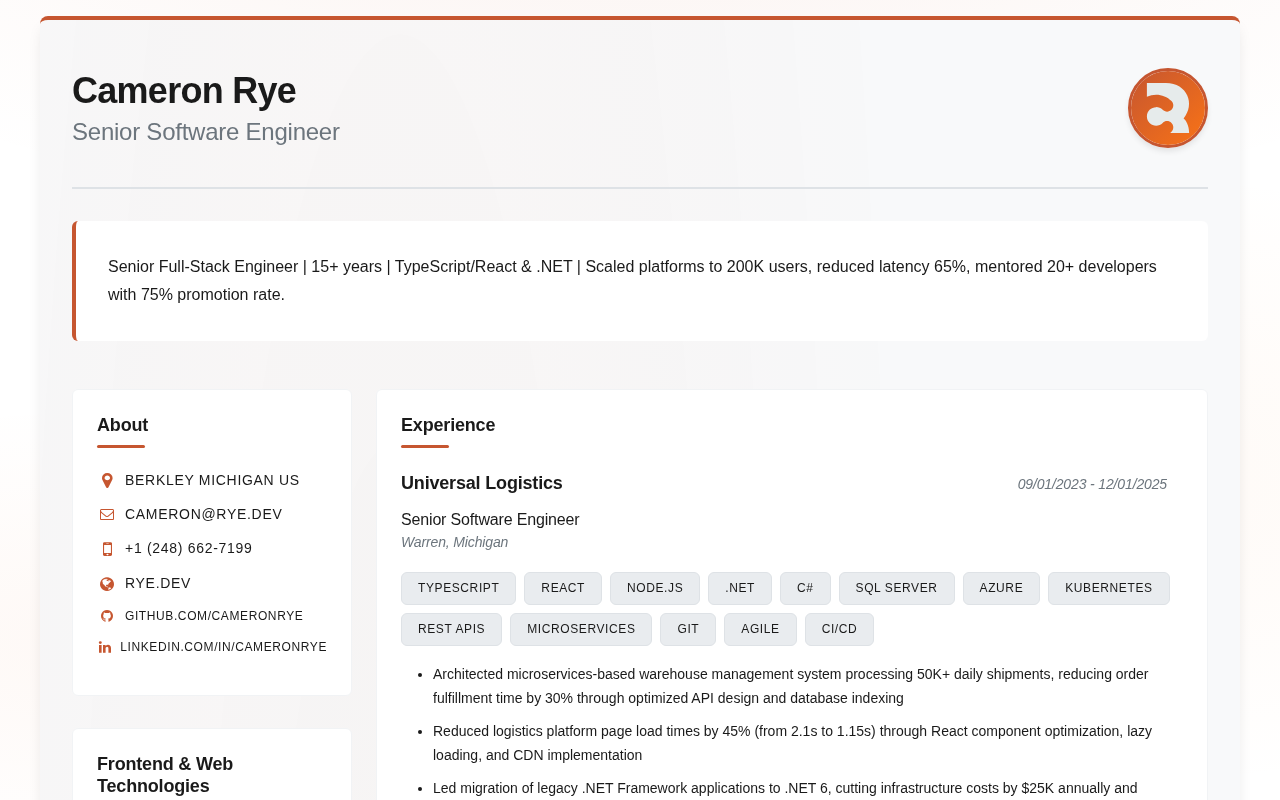Click the CI/CD skill tag
This screenshot has width=1280, height=800.
tap(839, 629)
